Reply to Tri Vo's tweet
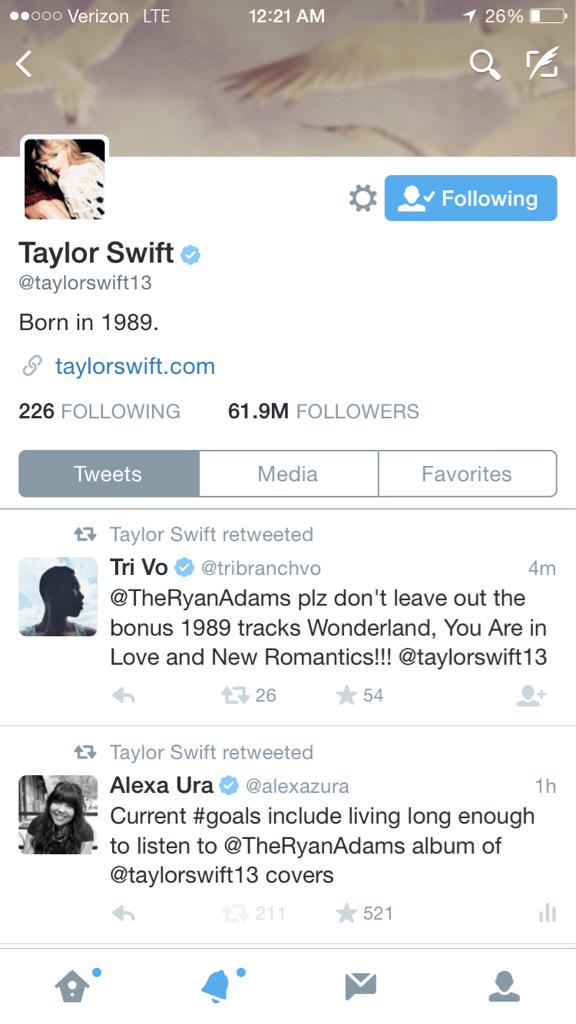The width and height of the screenshot is (576, 1024). [123, 696]
